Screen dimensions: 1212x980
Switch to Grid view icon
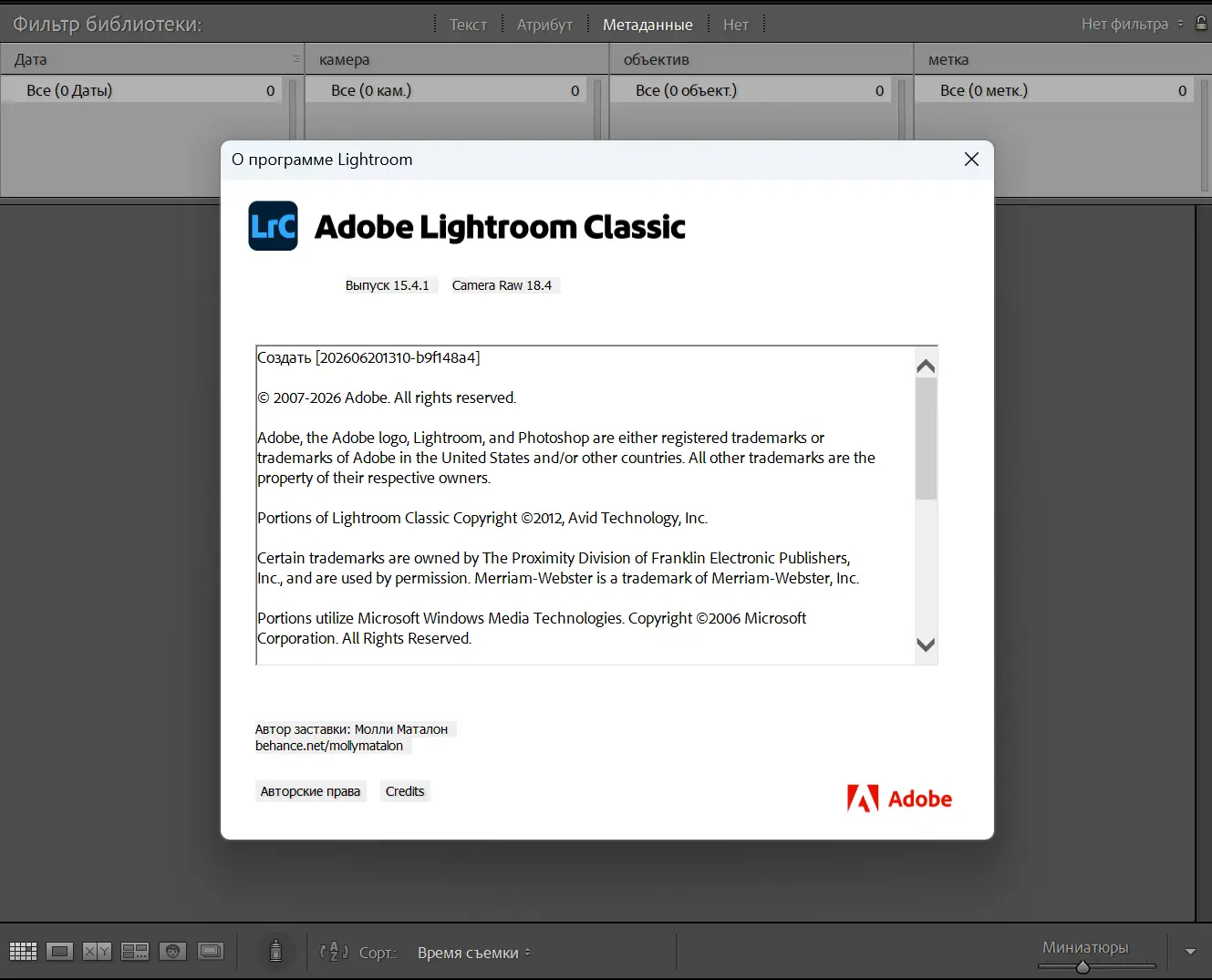coord(23,952)
